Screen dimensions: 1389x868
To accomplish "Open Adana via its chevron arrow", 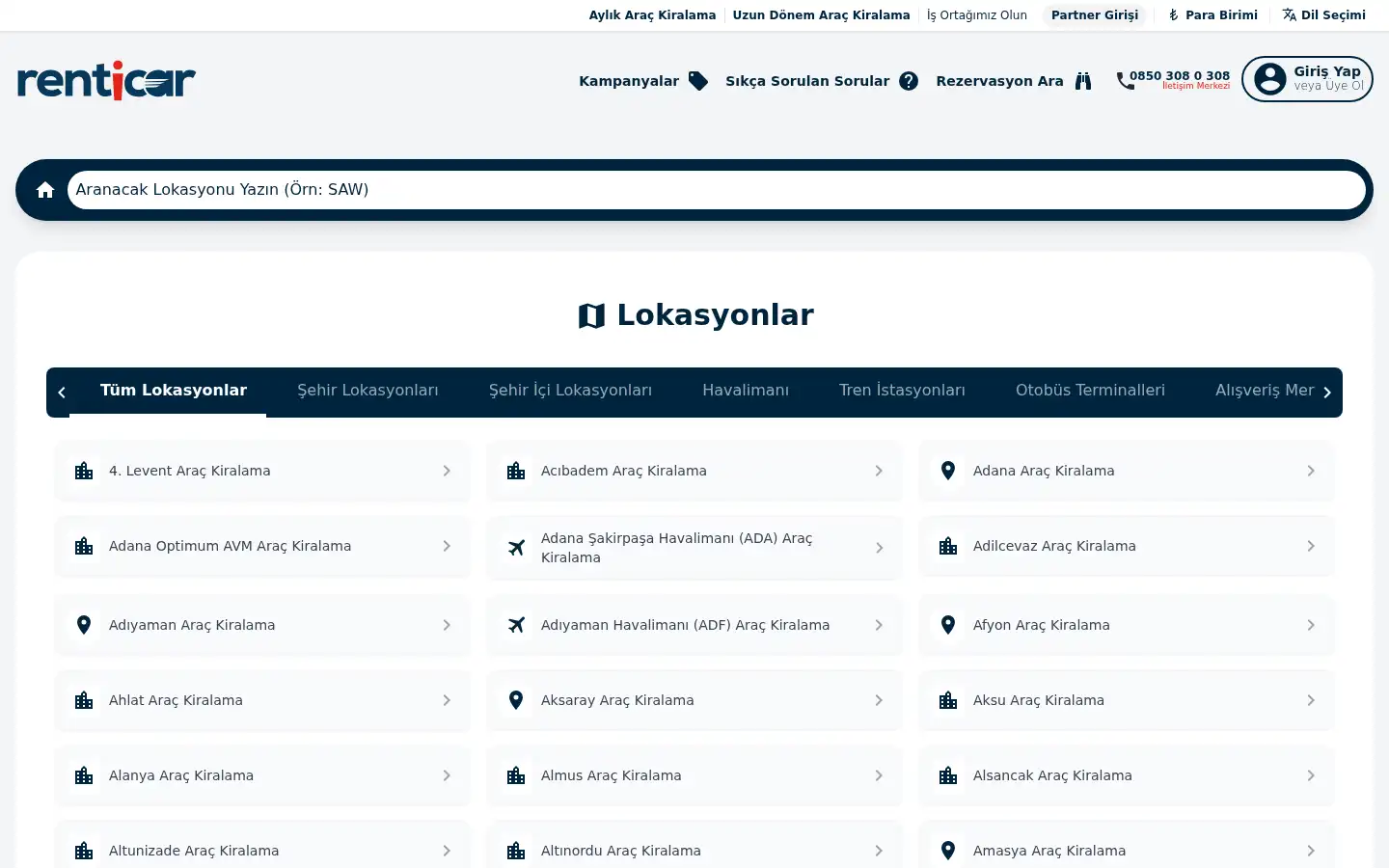I will pos(1311,471).
